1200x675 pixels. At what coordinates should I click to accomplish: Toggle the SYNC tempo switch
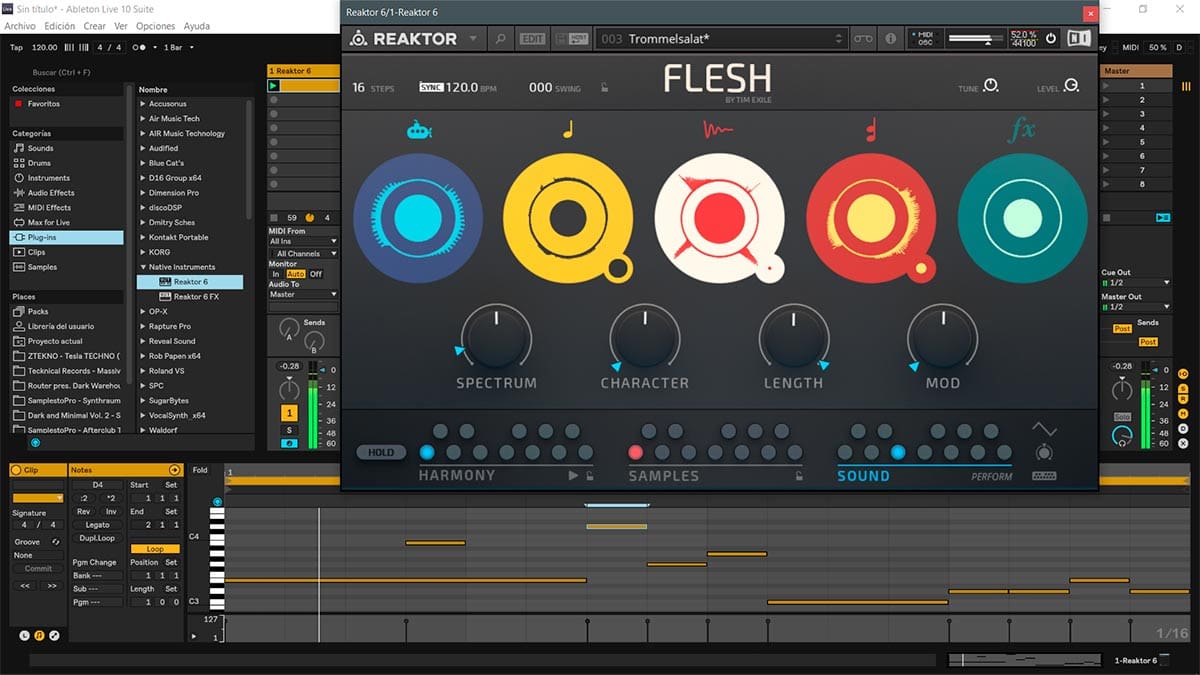[431, 87]
